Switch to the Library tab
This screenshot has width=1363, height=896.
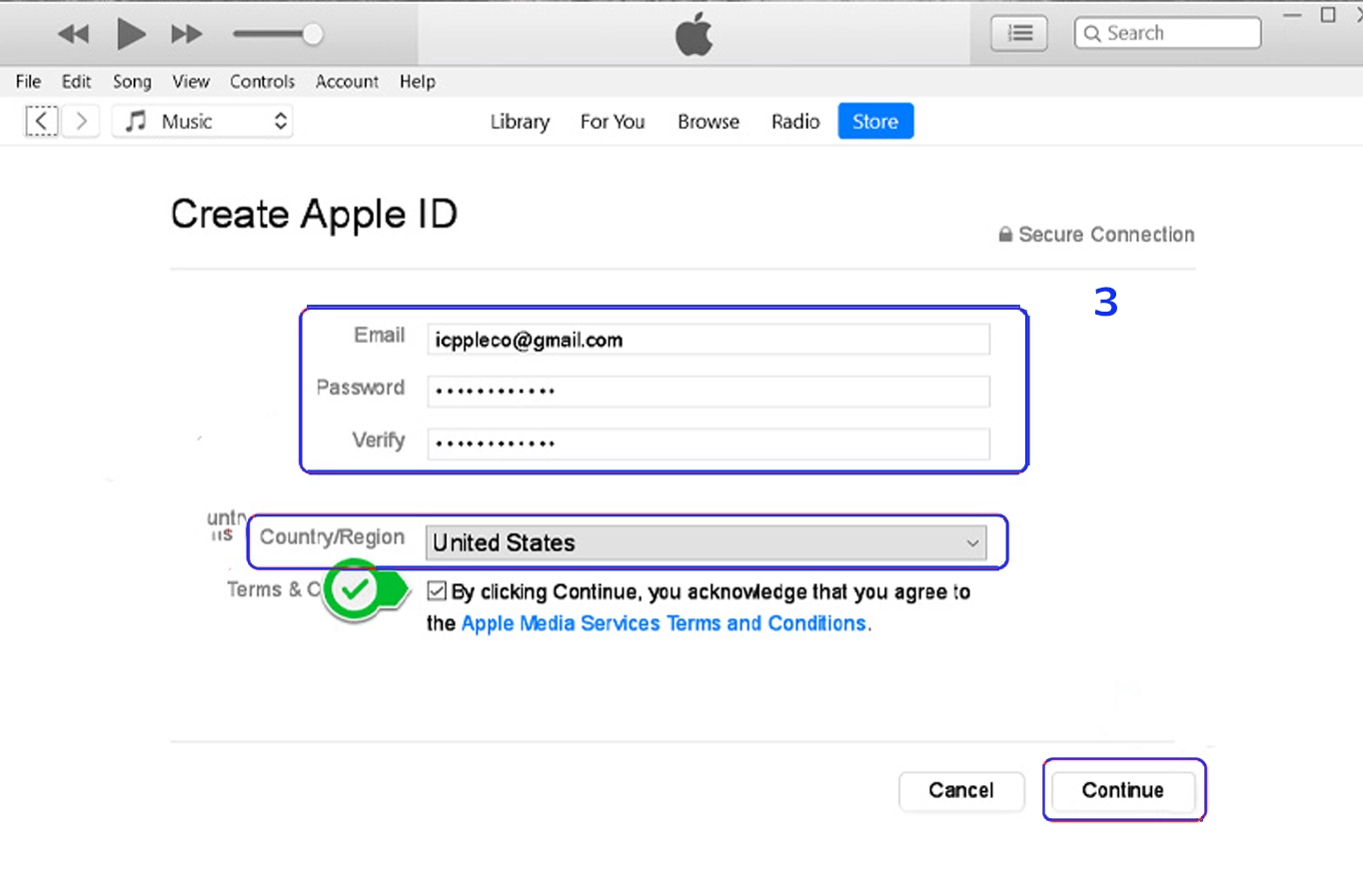pyautogui.click(x=520, y=122)
